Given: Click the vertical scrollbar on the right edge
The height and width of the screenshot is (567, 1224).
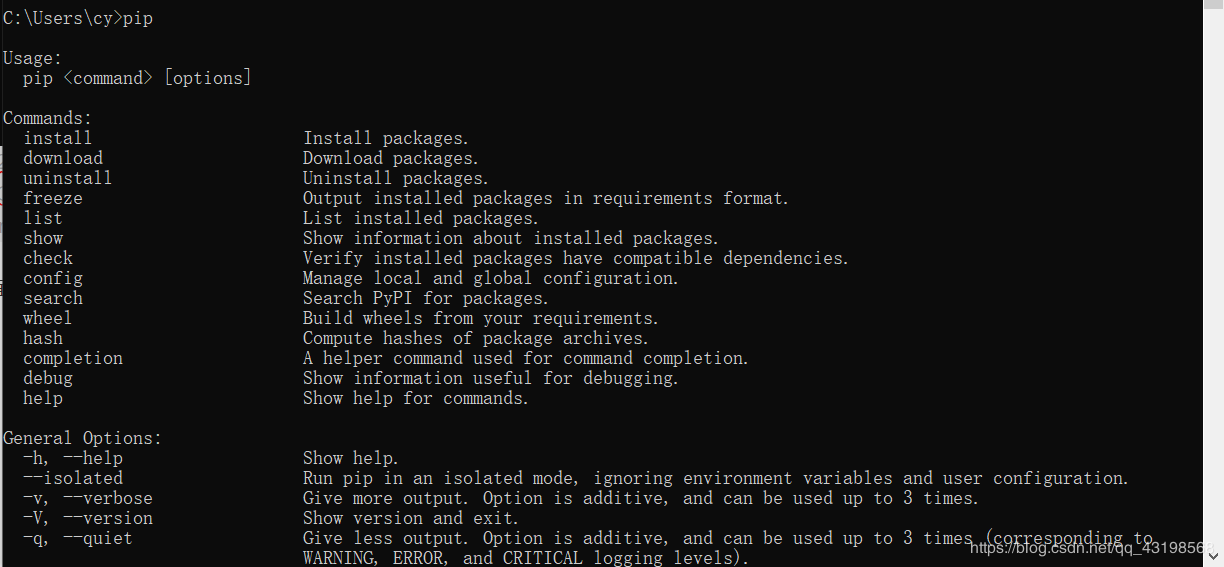Looking at the screenshot, I should 1212,280.
